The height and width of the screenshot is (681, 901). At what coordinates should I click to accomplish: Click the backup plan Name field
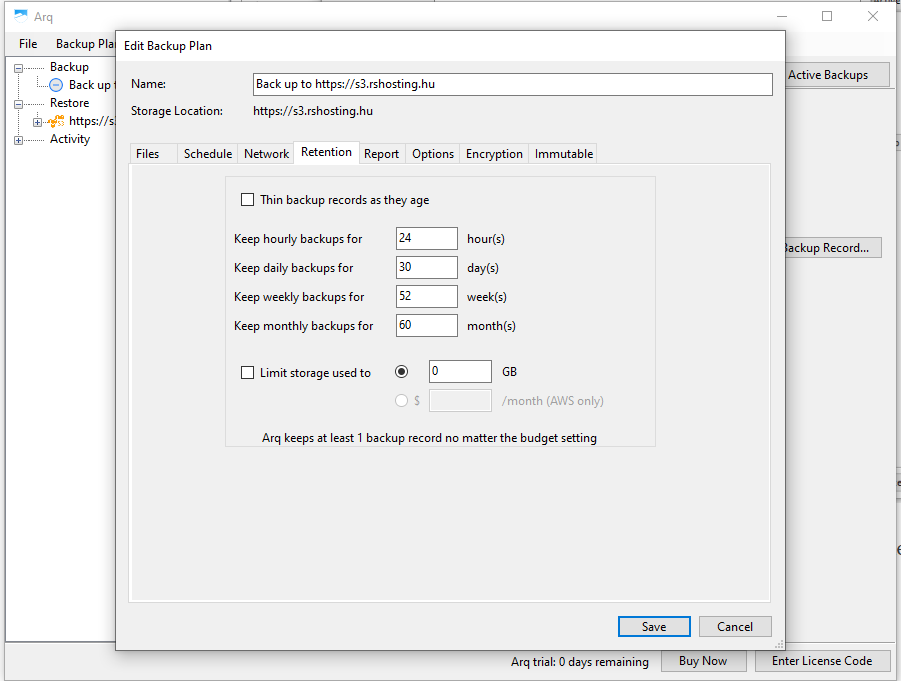click(x=512, y=84)
